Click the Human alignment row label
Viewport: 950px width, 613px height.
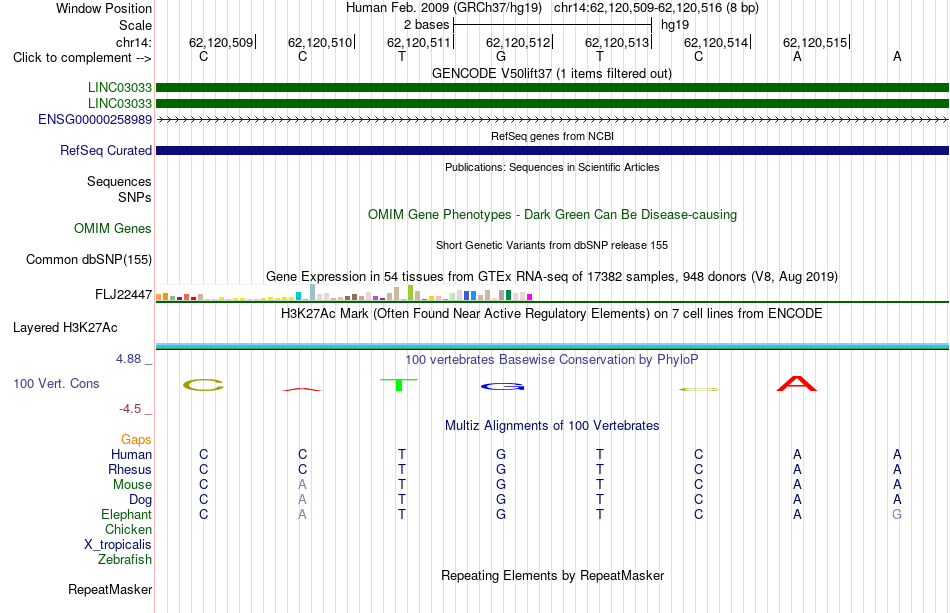[x=131, y=454]
